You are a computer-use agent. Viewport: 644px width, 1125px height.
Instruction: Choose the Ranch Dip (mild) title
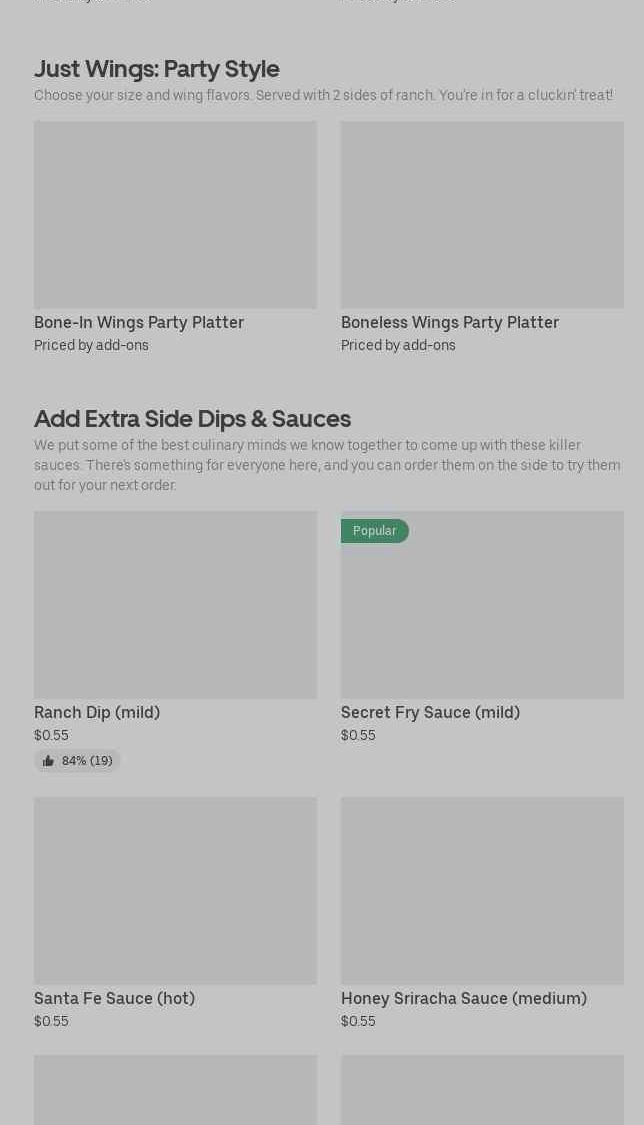97,712
